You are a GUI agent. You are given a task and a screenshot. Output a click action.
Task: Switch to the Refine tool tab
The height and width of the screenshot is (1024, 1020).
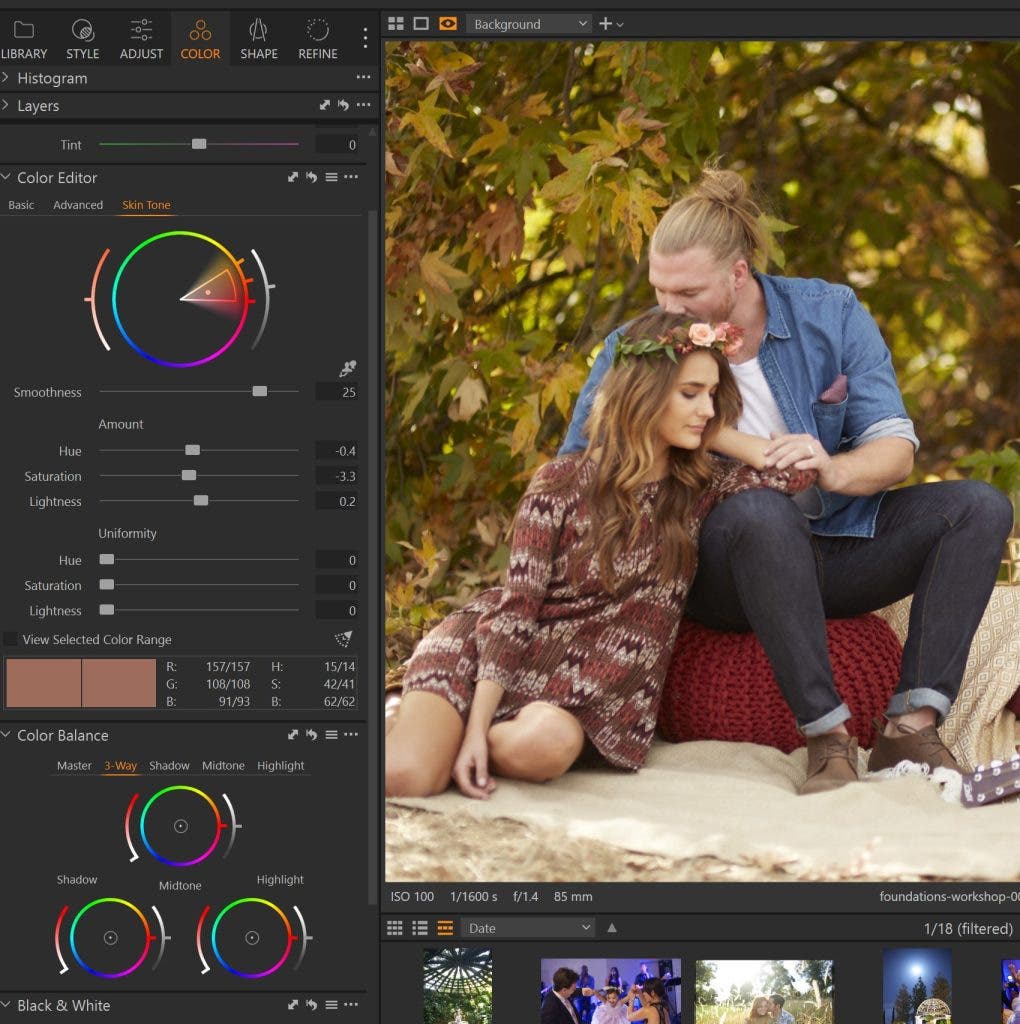[x=317, y=39]
